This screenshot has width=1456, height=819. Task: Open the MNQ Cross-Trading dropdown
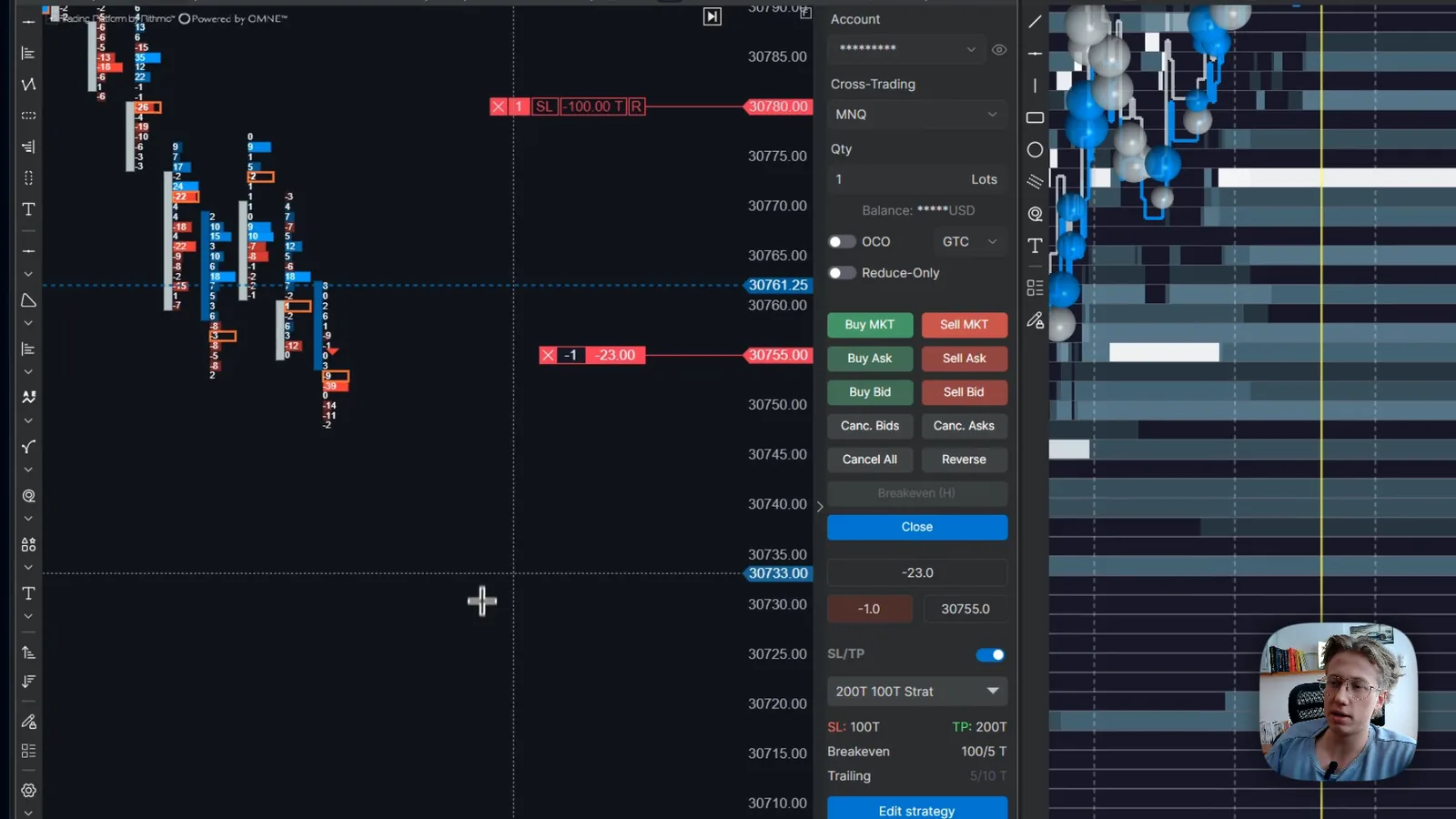tap(917, 115)
